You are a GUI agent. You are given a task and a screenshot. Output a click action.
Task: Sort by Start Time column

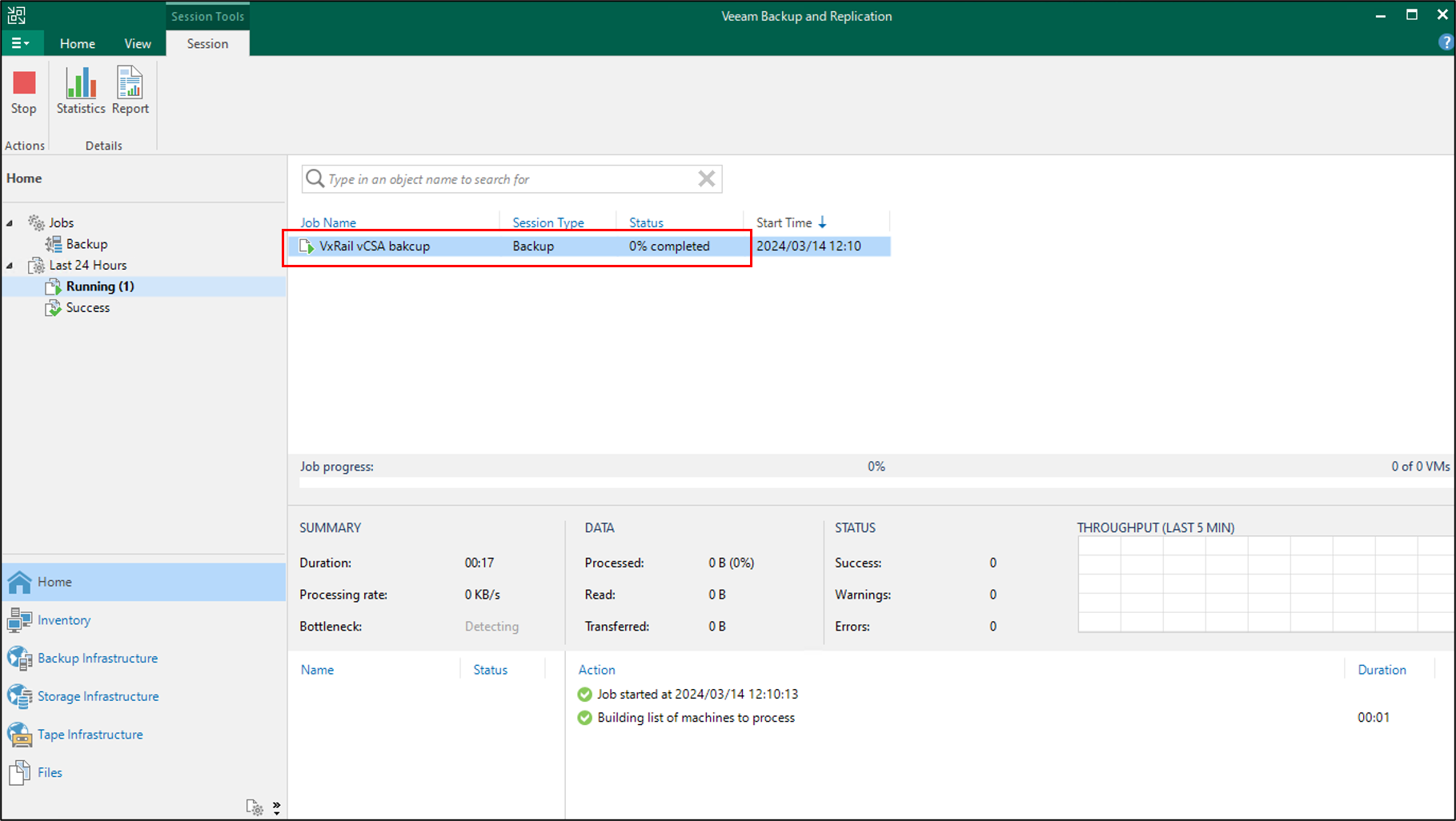click(x=791, y=222)
